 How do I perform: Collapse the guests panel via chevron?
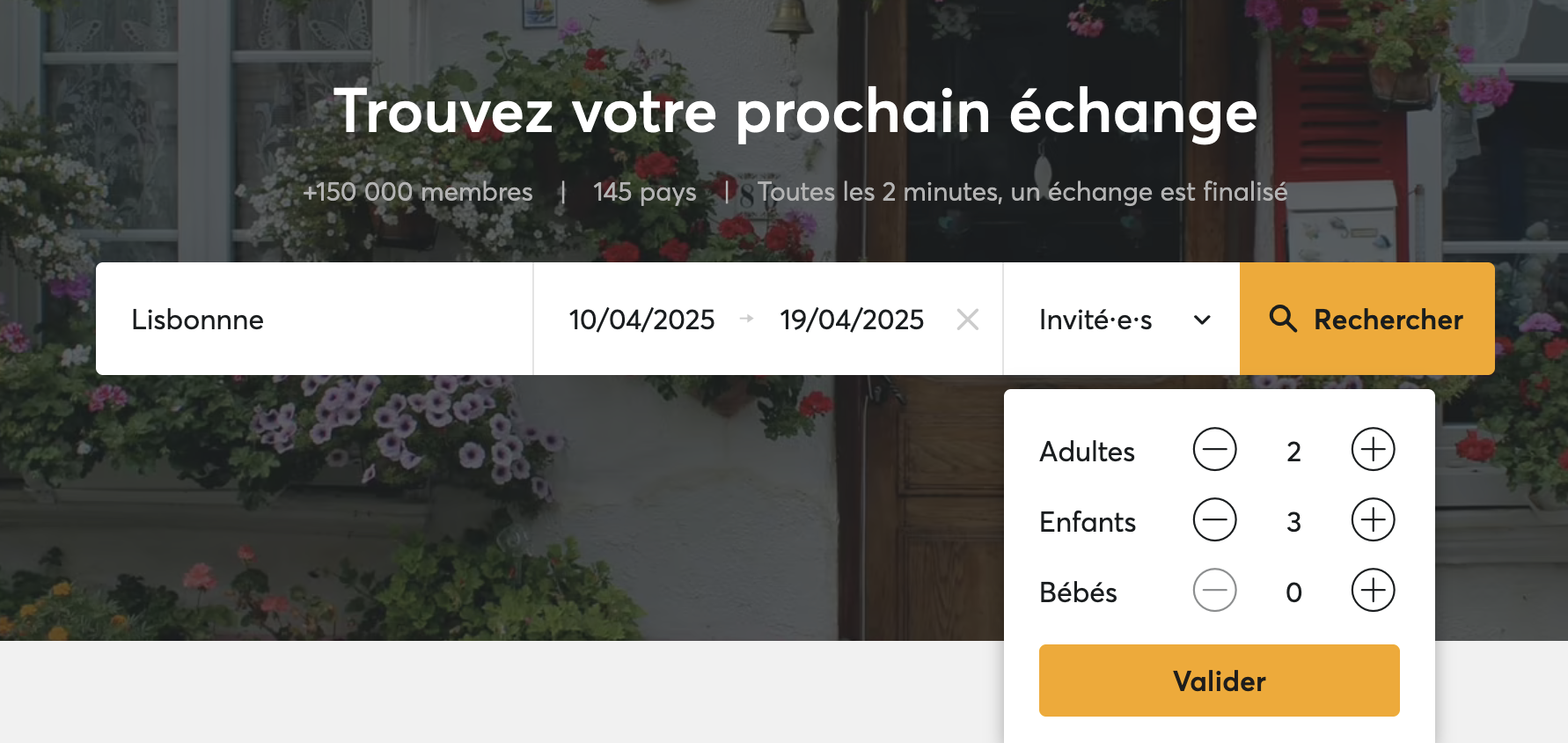[x=1202, y=320]
